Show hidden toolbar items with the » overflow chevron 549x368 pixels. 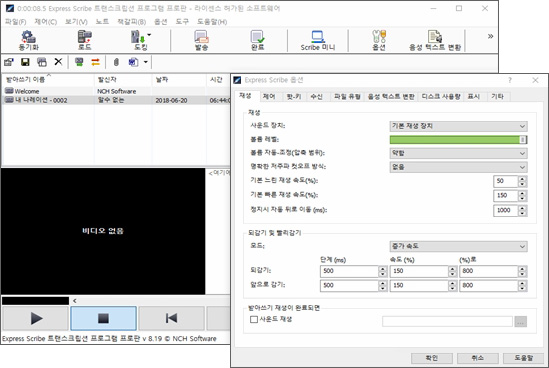tap(490, 36)
